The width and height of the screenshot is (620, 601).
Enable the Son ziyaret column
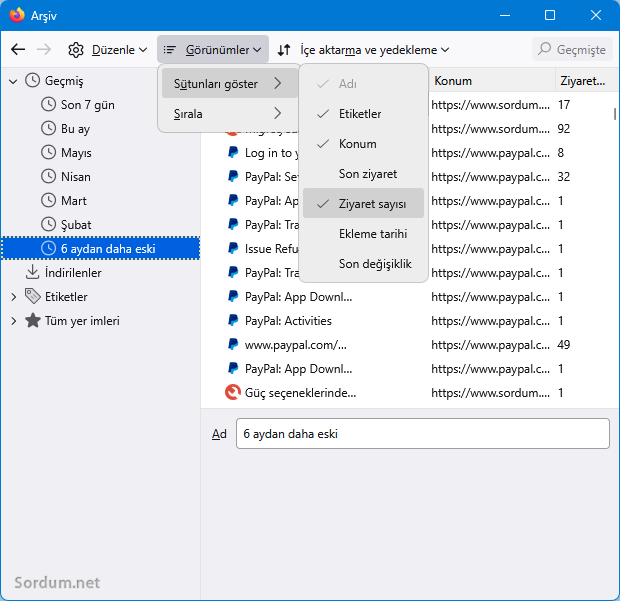(x=363, y=174)
